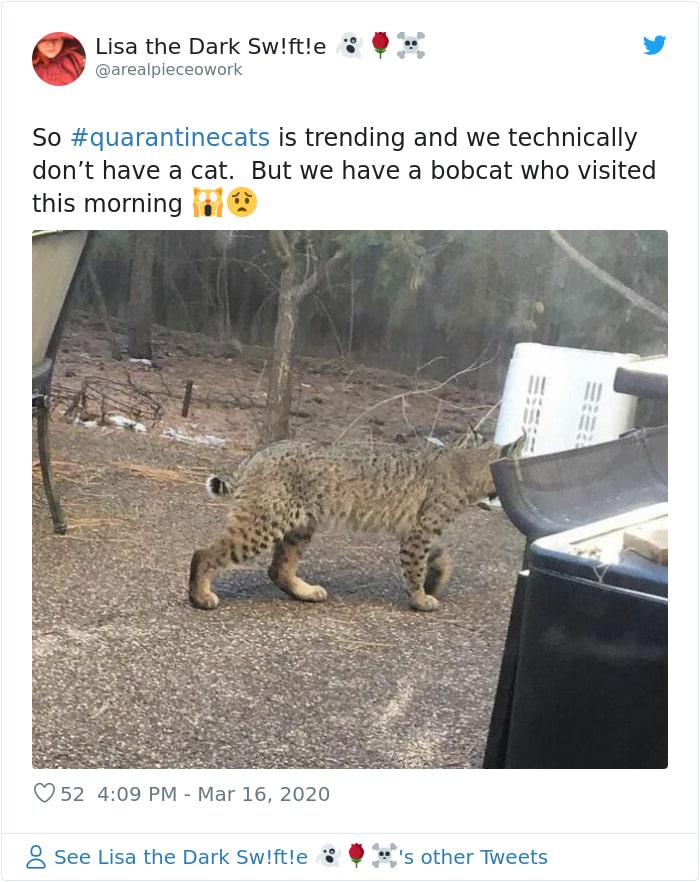Click the bobcat's face in the photo
The width and height of the screenshot is (700, 882).
[x=470, y=470]
